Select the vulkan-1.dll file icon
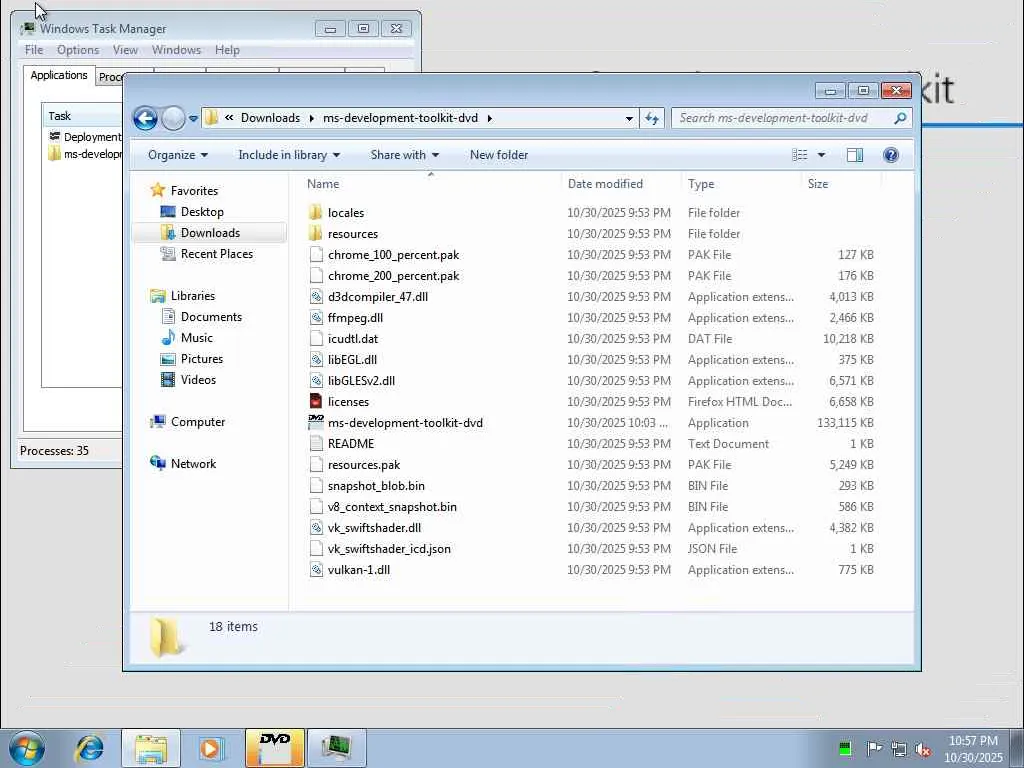The height and width of the screenshot is (768, 1024). [x=316, y=569]
